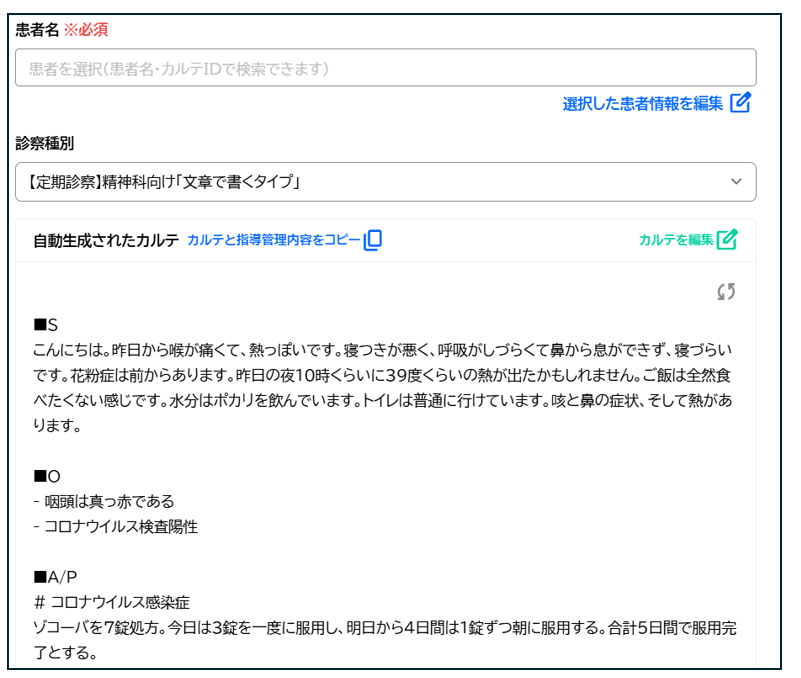Click the green カルテを編集 text

(x=676, y=240)
